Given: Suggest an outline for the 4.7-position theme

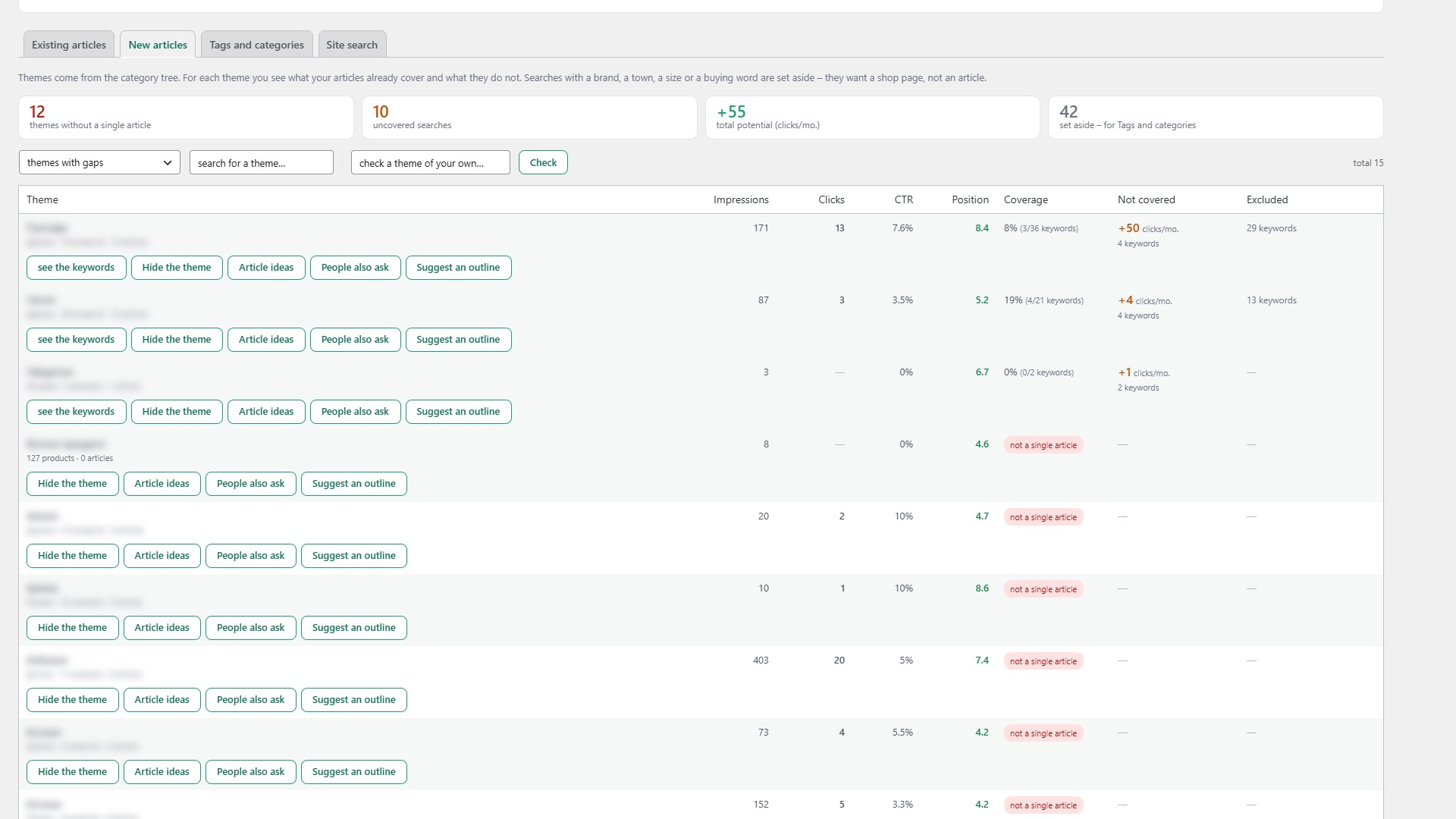Looking at the screenshot, I should coord(354,556).
